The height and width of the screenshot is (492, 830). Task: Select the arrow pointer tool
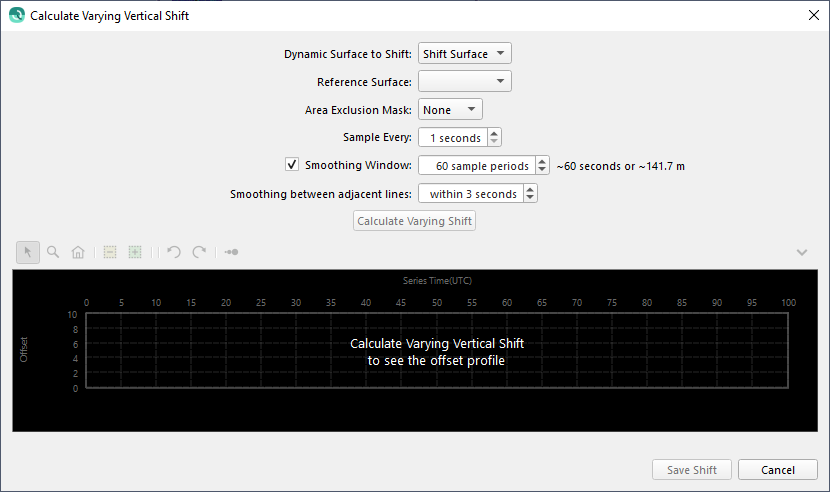tap(28, 252)
